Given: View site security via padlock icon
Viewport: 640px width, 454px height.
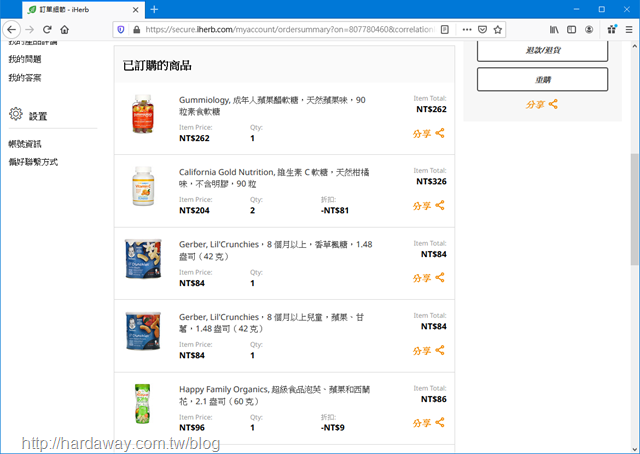Looking at the screenshot, I should [x=136, y=29].
